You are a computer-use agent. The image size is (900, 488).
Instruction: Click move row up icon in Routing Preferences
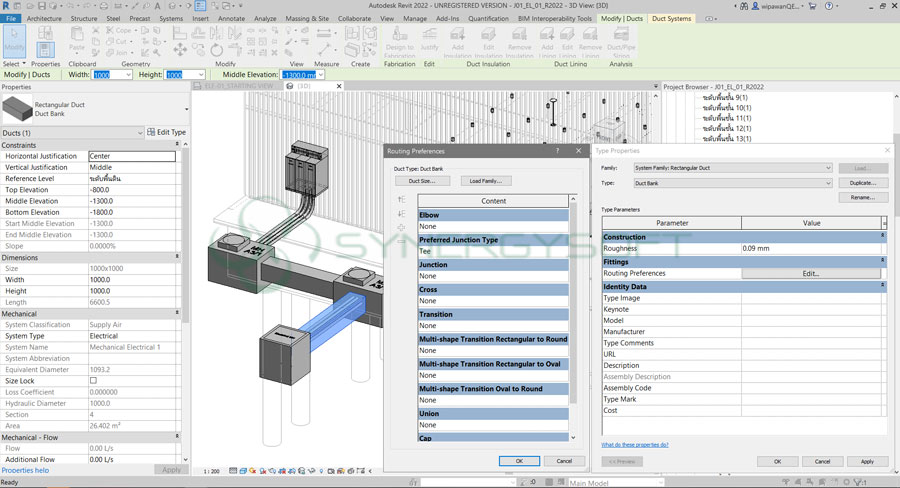click(x=402, y=200)
